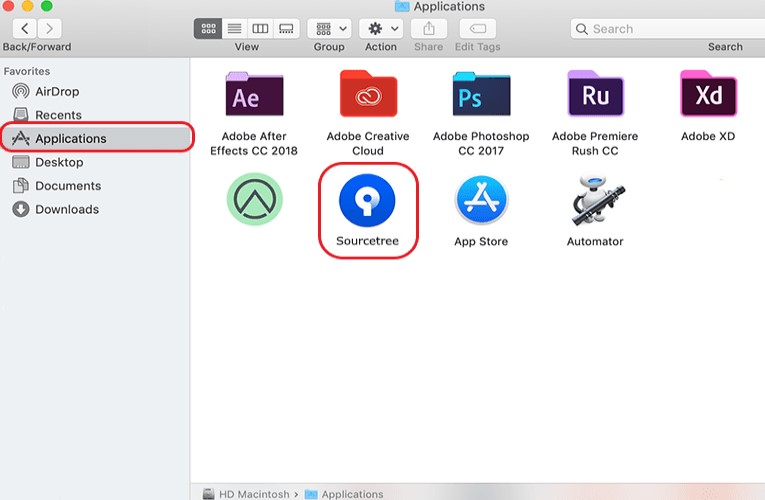Image resolution: width=765 pixels, height=500 pixels.
Task: Click Applications in the path bar
Action: [x=344, y=494]
